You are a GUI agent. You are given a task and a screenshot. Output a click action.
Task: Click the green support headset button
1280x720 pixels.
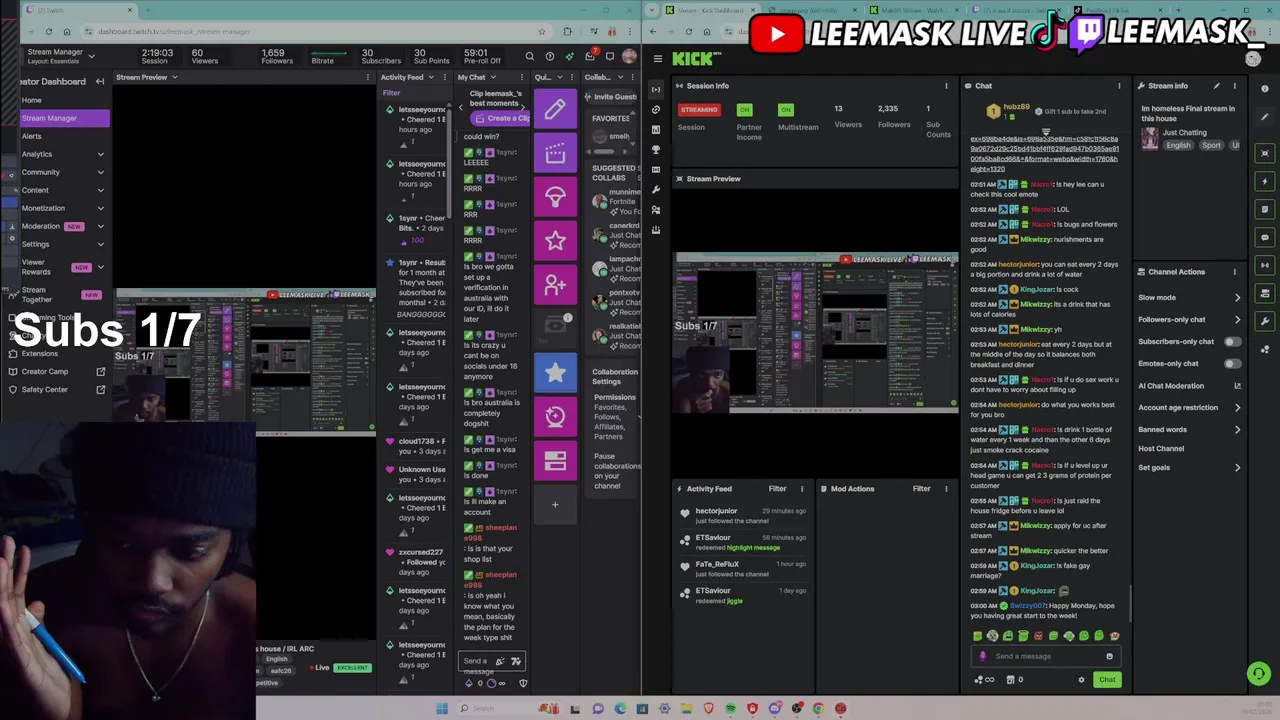(x=1259, y=674)
